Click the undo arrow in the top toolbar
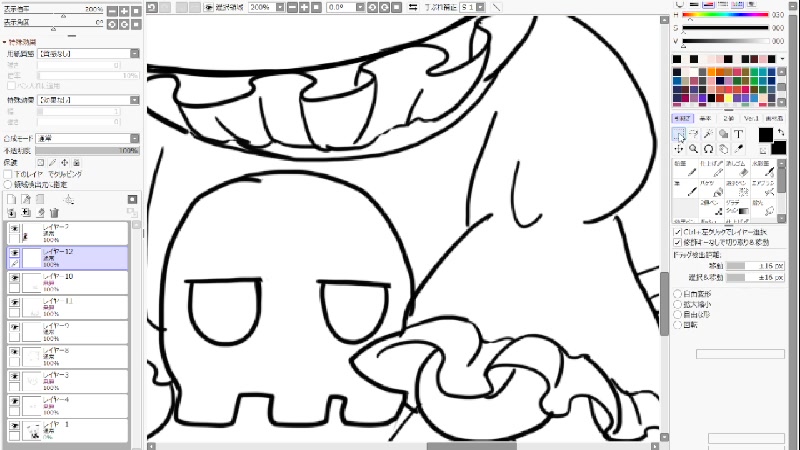 coord(152,6)
